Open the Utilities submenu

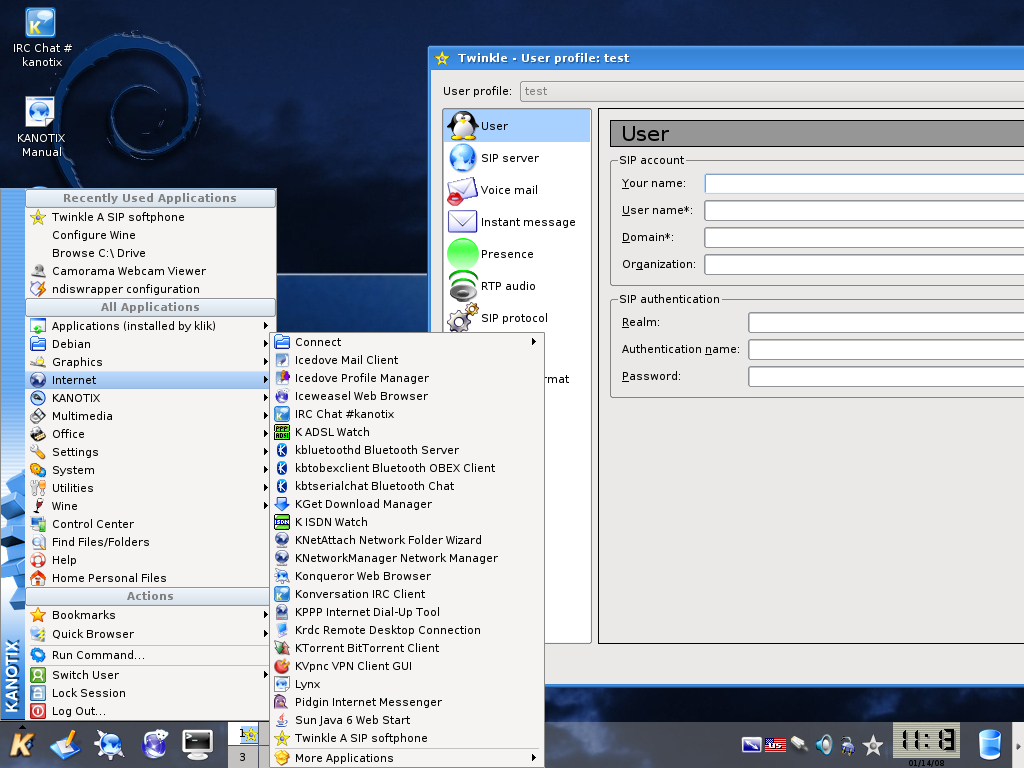tap(150, 488)
